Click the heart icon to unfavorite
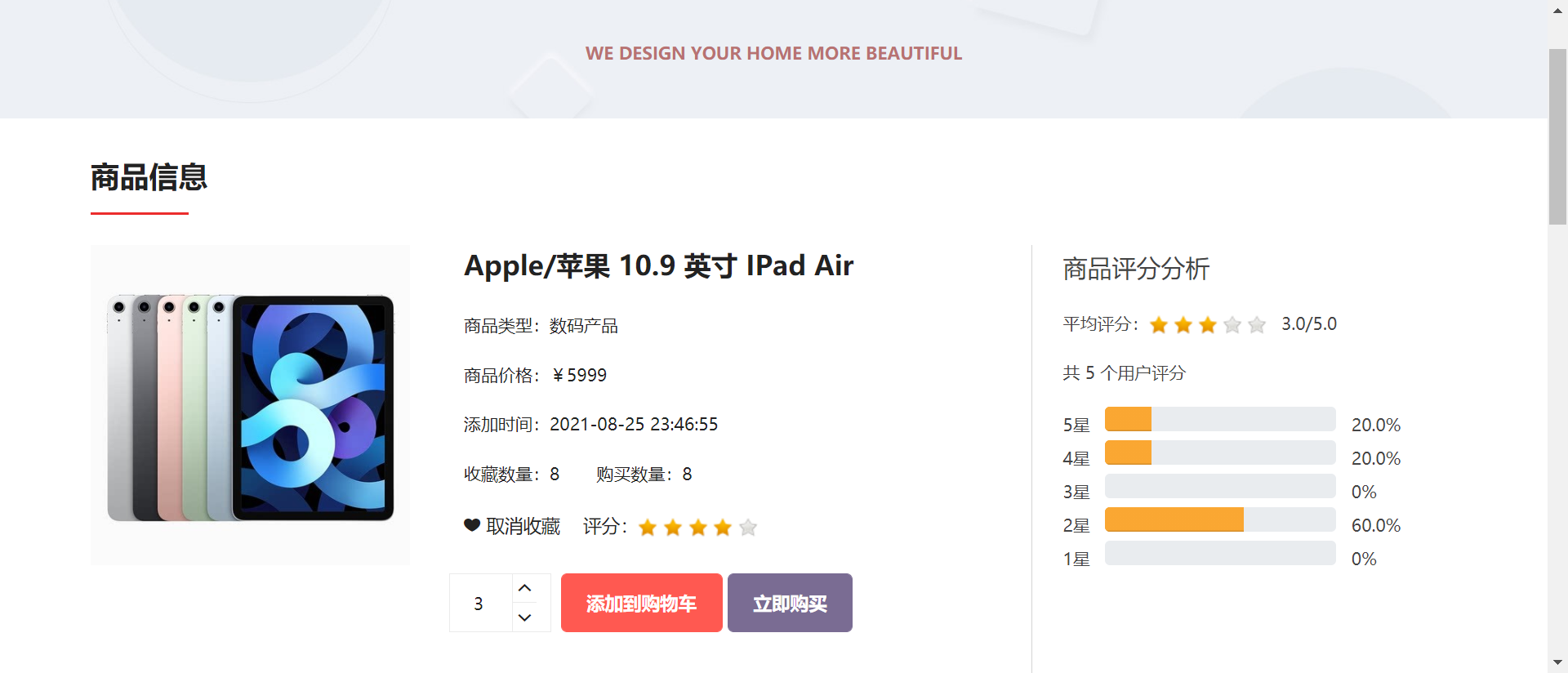 (472, 525)
